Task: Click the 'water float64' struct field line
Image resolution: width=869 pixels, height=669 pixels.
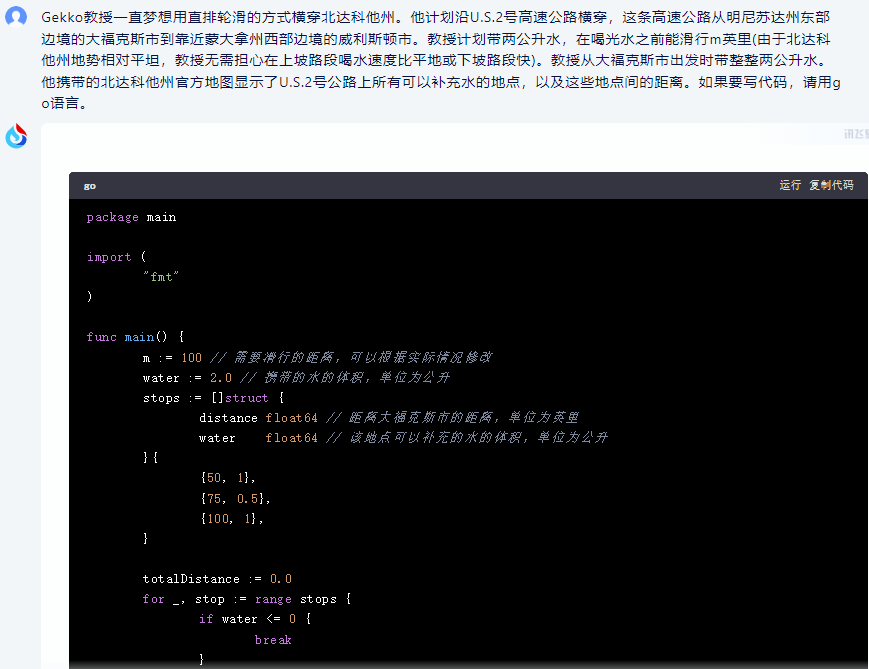Action: pos(403,438)
